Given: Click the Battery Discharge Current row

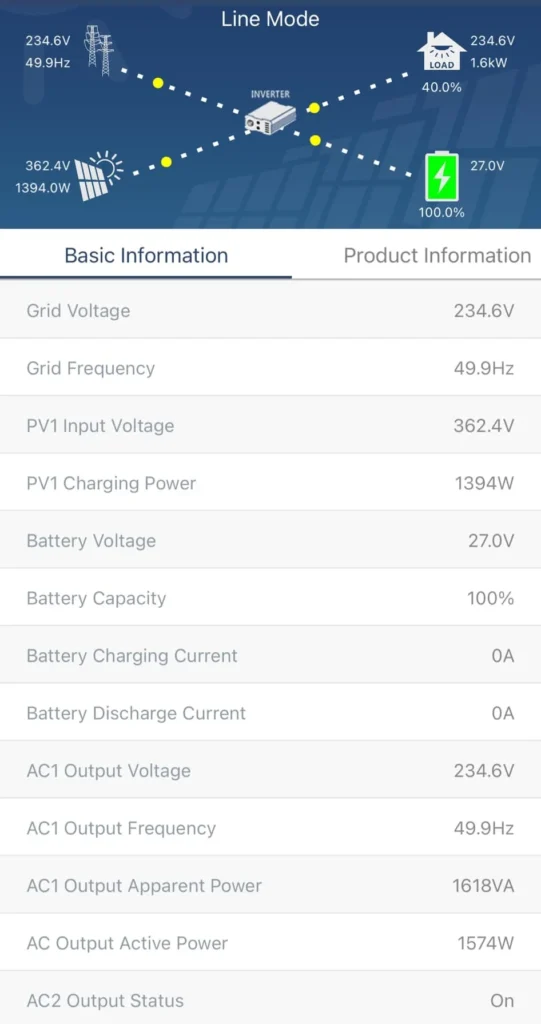Looking at the screenshot, I should click(270, 712).
